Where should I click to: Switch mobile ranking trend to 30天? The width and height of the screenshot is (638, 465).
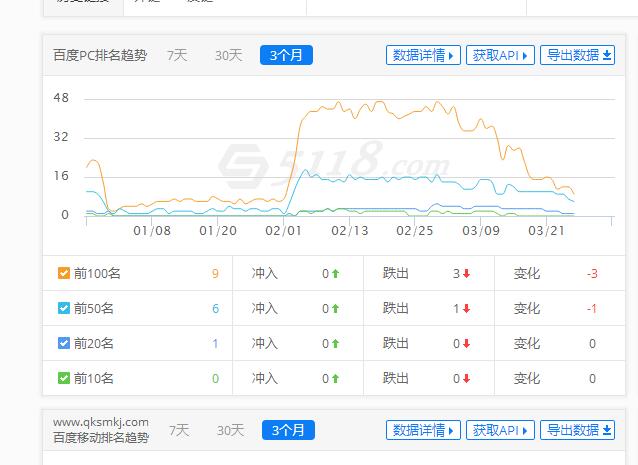[230, 430]
